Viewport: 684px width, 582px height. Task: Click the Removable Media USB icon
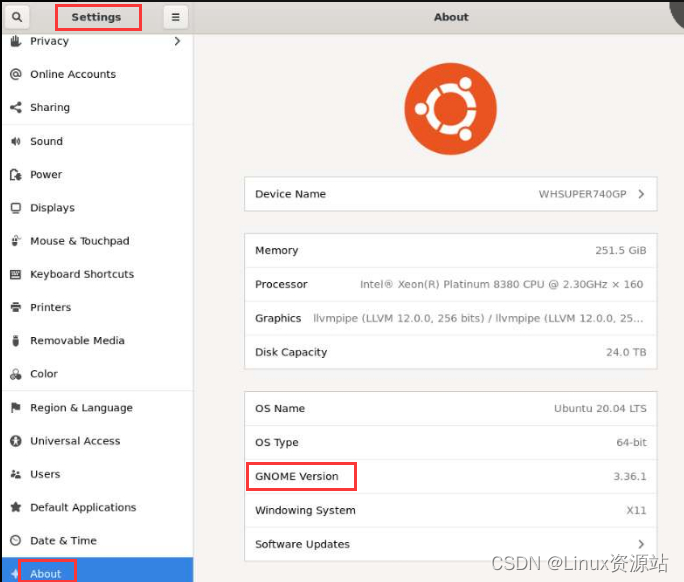[16, 340]
